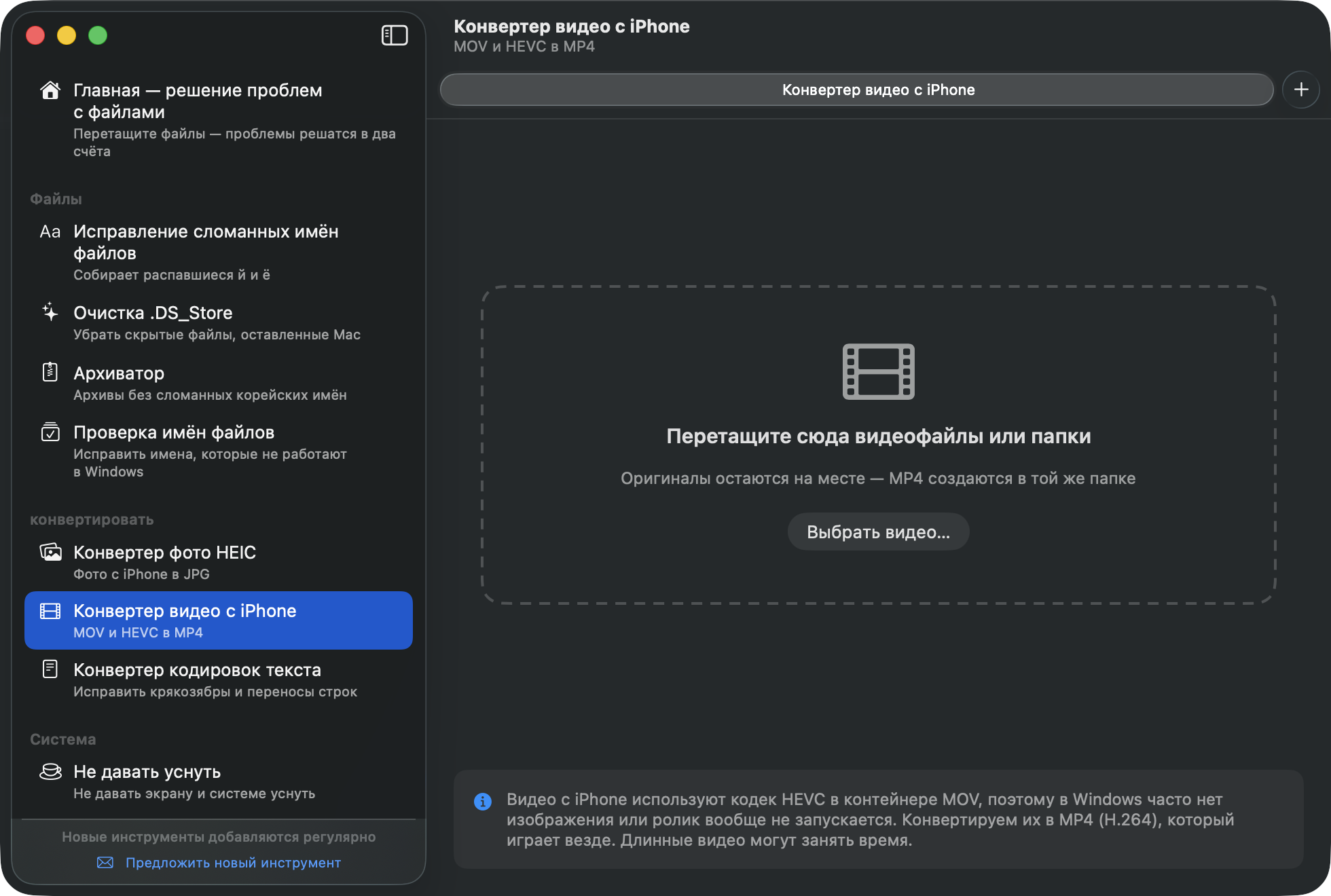Click the zip archive icon for Архиватор
1331x896 pixels.
pyautogui.click(x=50, y=372)
